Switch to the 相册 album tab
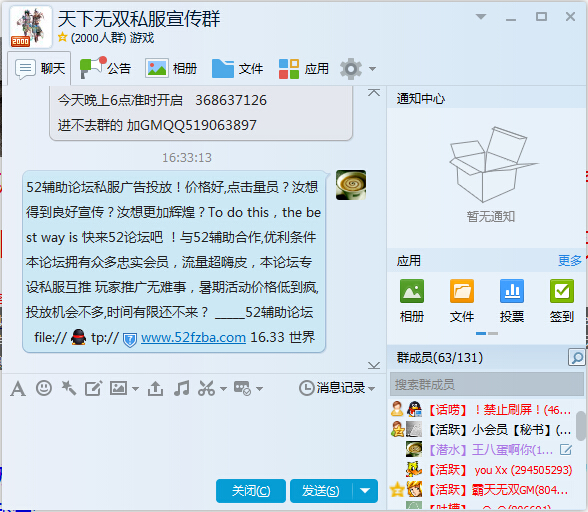This screenshot has width=588, height=512. pos(171,69)
